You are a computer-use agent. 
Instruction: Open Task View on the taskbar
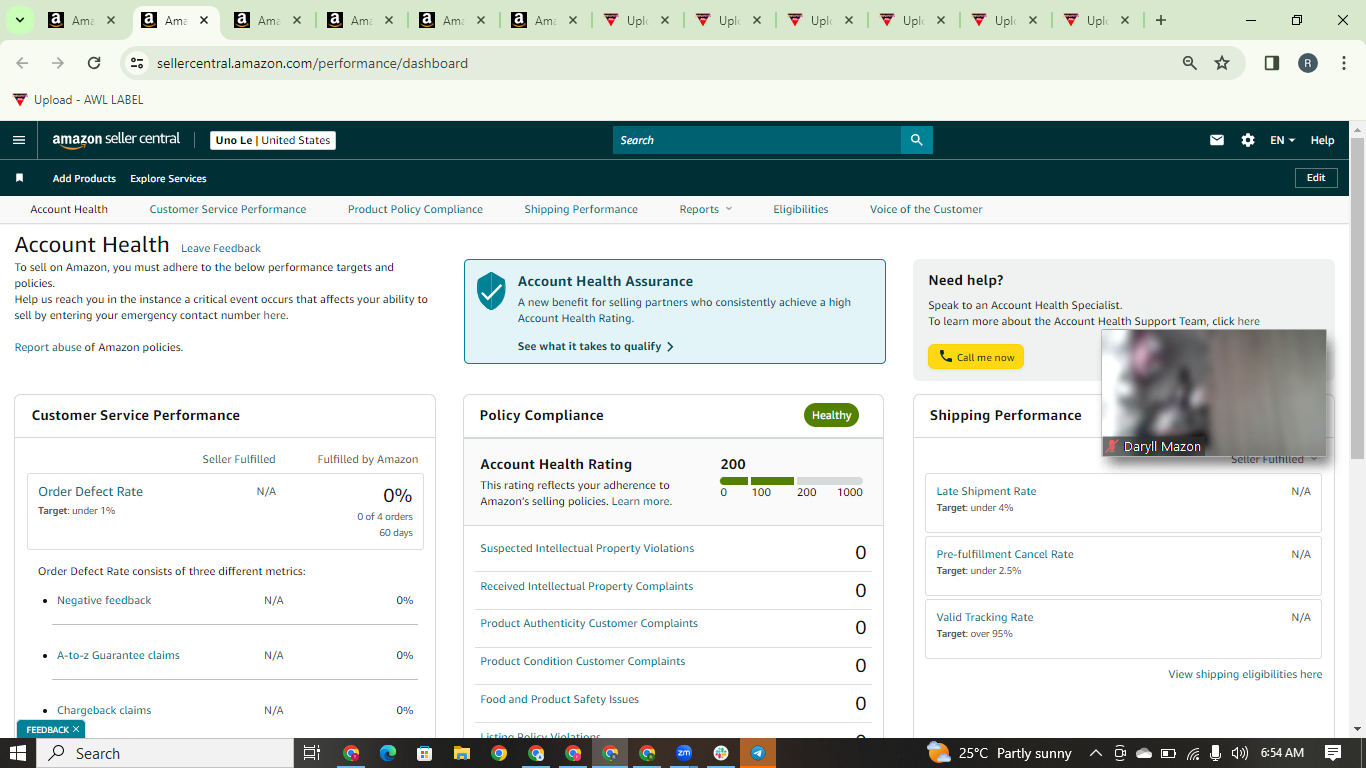pos(312,753)
